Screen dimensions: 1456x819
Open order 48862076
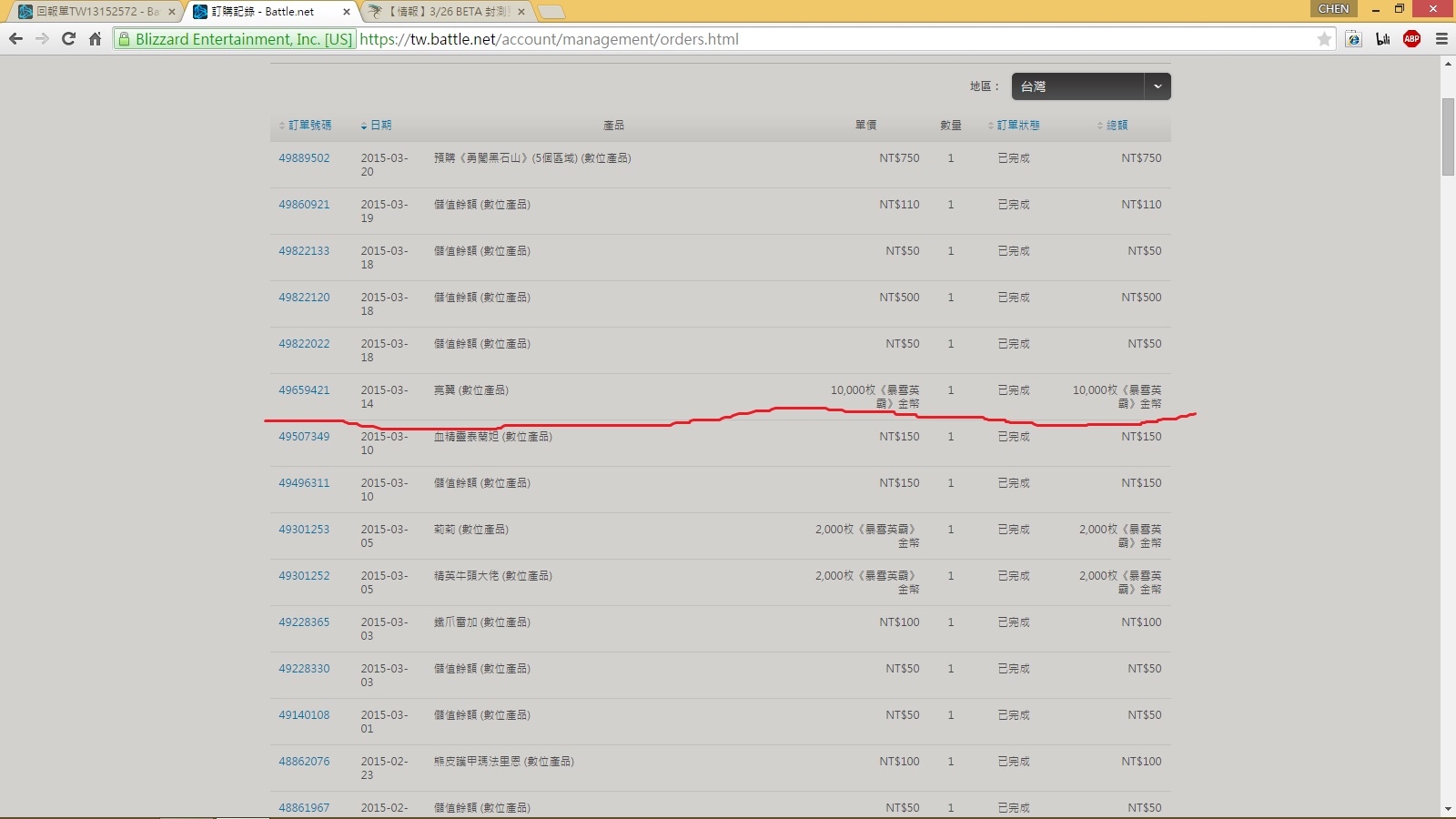[304, 762]
